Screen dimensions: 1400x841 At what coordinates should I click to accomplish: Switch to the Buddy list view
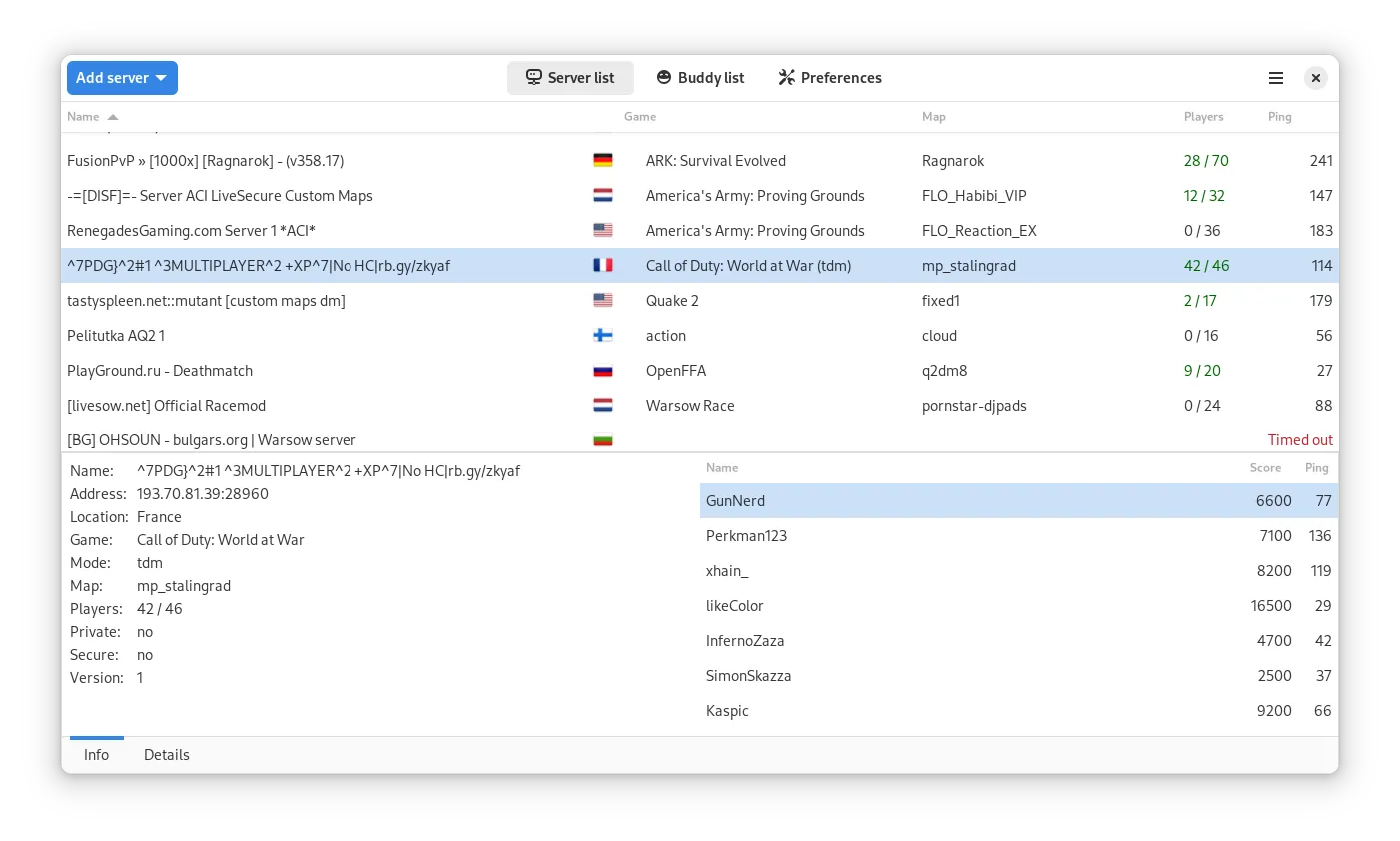click(700, 78)
